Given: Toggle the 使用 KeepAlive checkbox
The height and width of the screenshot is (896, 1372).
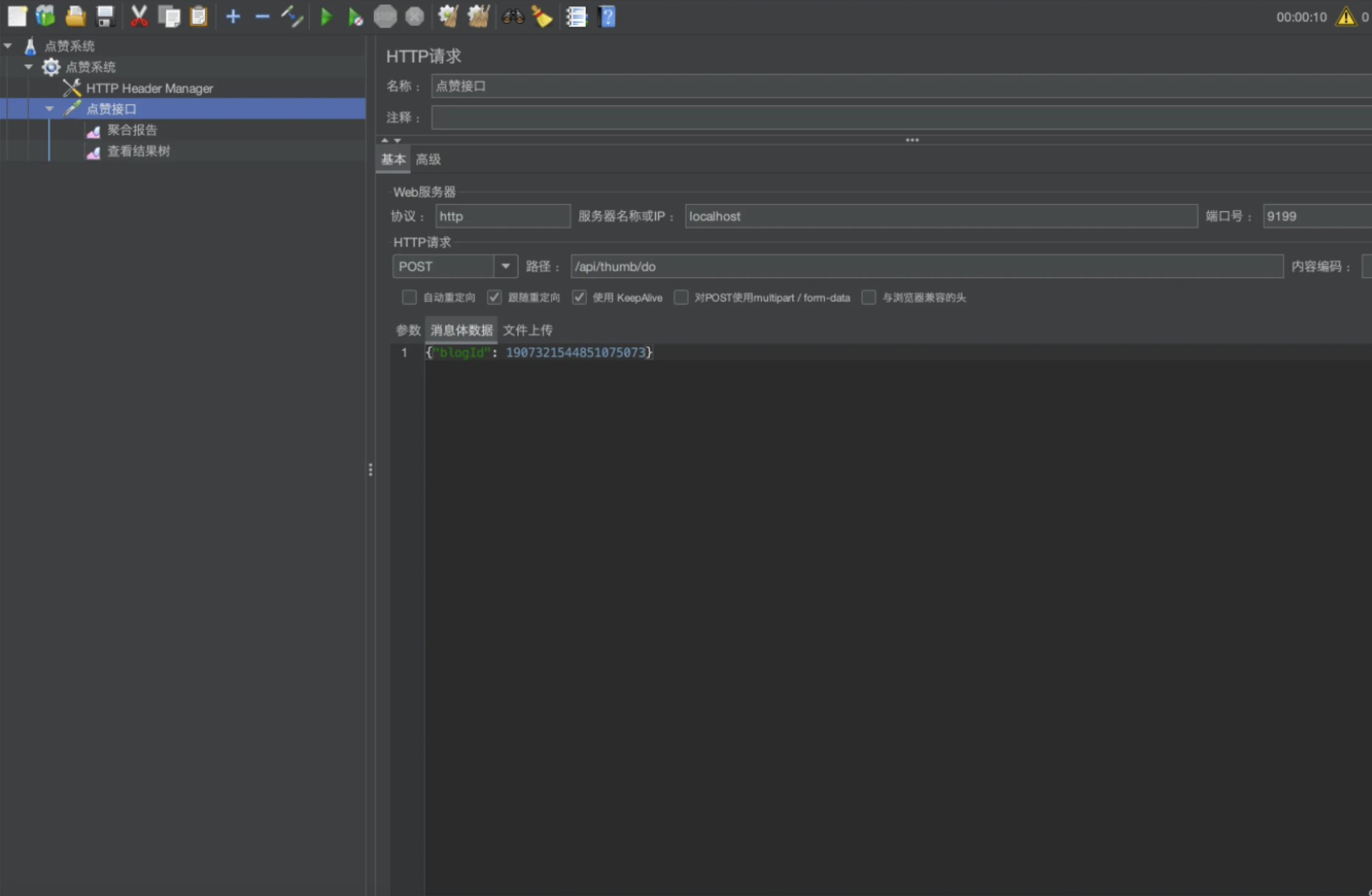Looking at the screenshot, I should point(579,297).
